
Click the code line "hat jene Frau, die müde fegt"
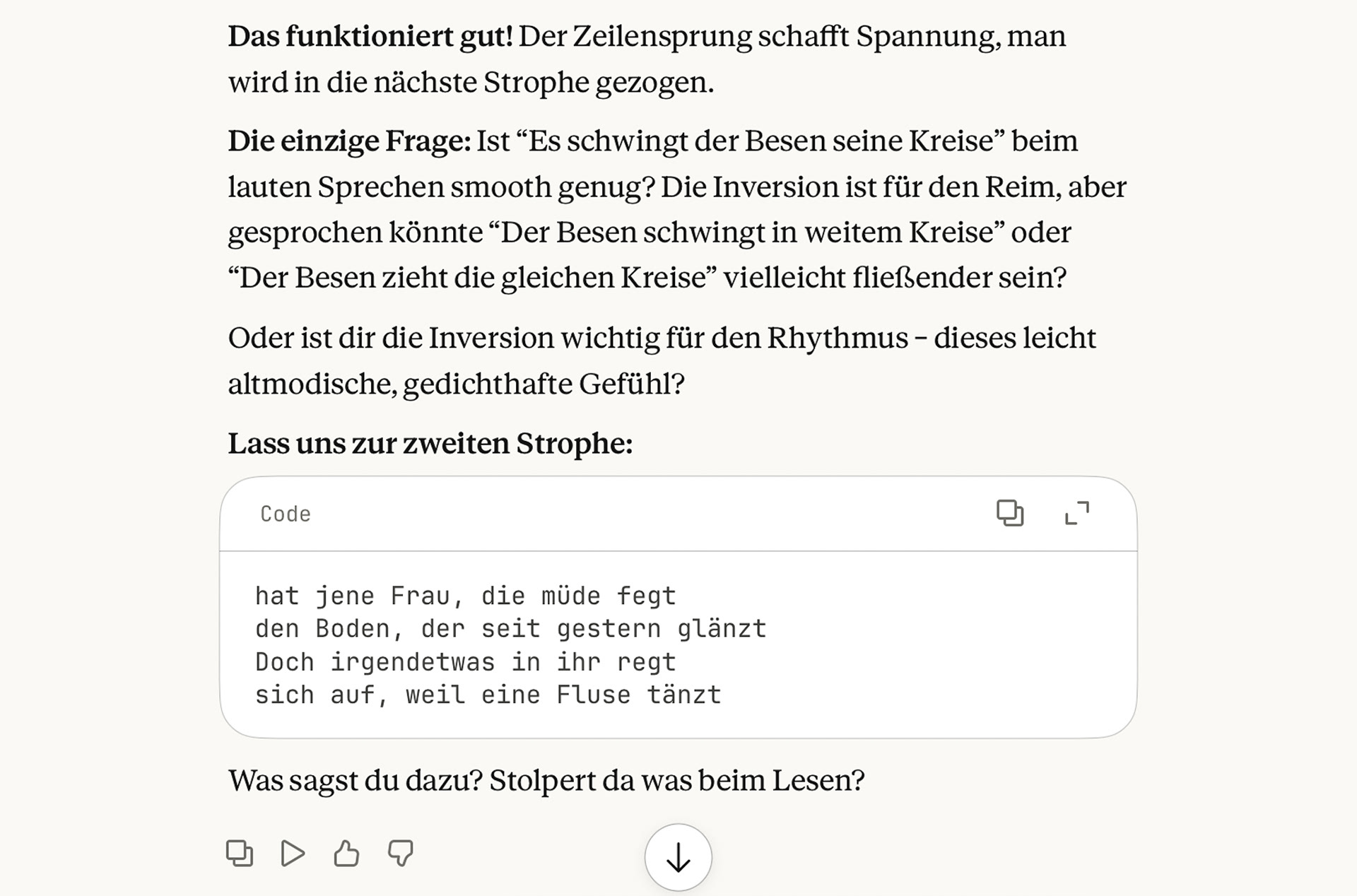[x=465, y=596]
